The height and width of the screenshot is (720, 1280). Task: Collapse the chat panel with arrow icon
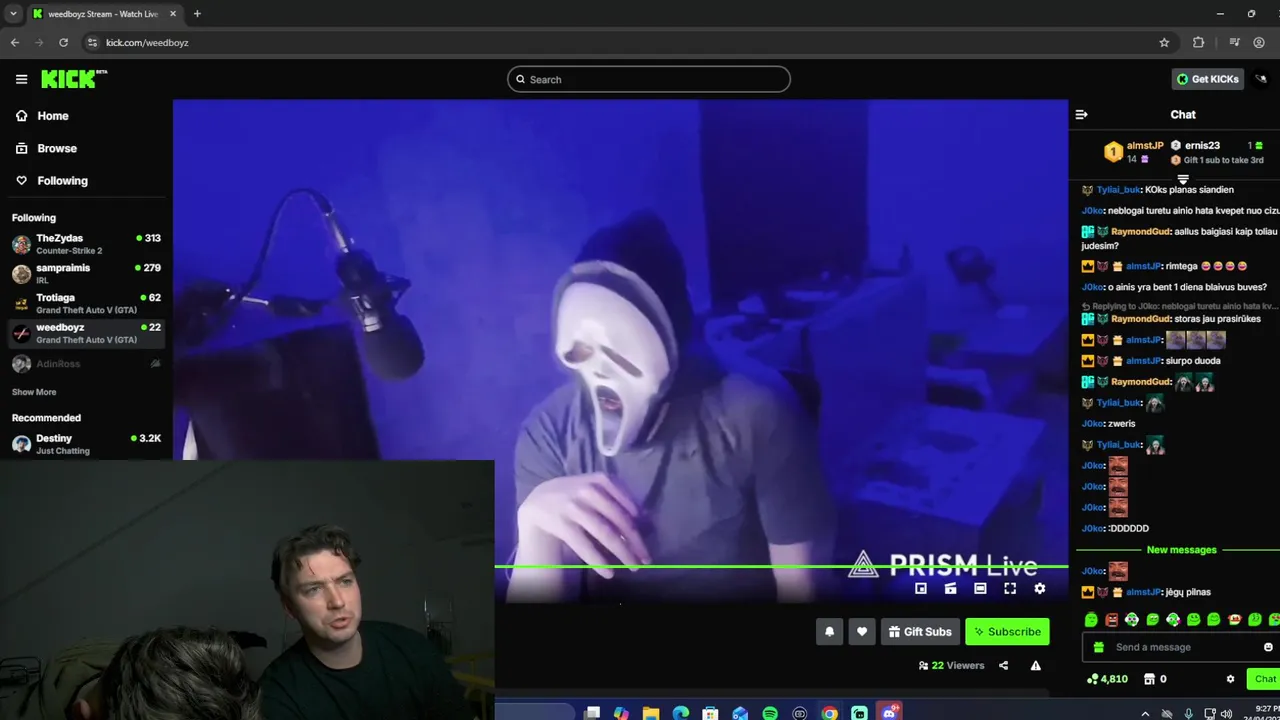tap(1081, 115)
